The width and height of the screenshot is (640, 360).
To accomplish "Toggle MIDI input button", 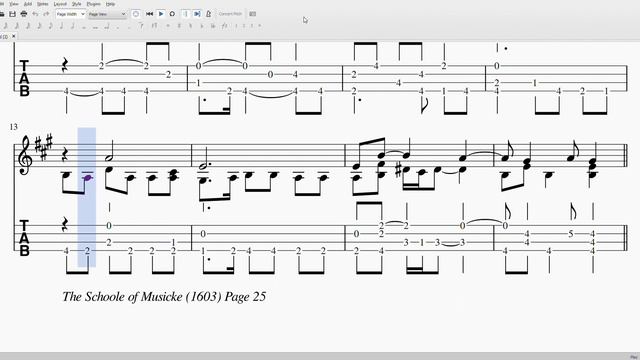I will (136, 14).
